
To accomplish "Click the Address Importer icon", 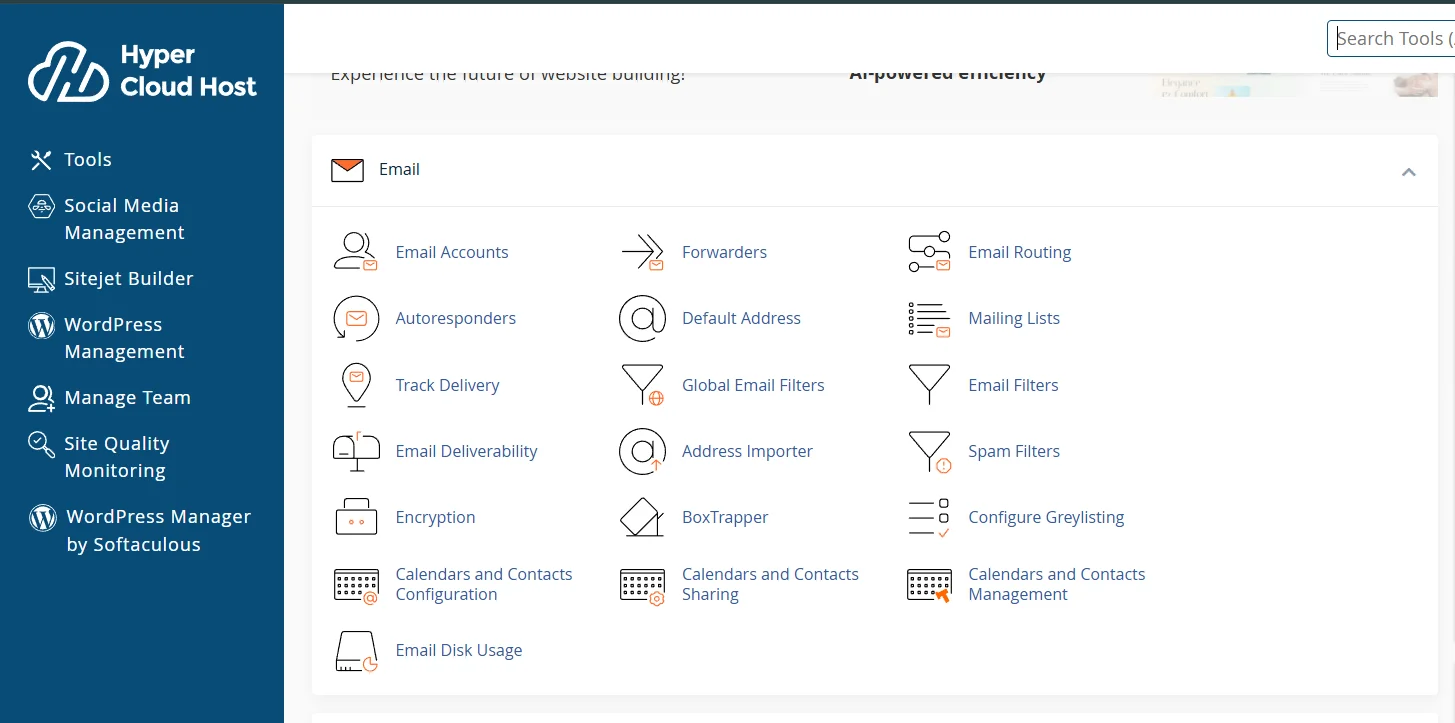I will click(x=642, y=451).
